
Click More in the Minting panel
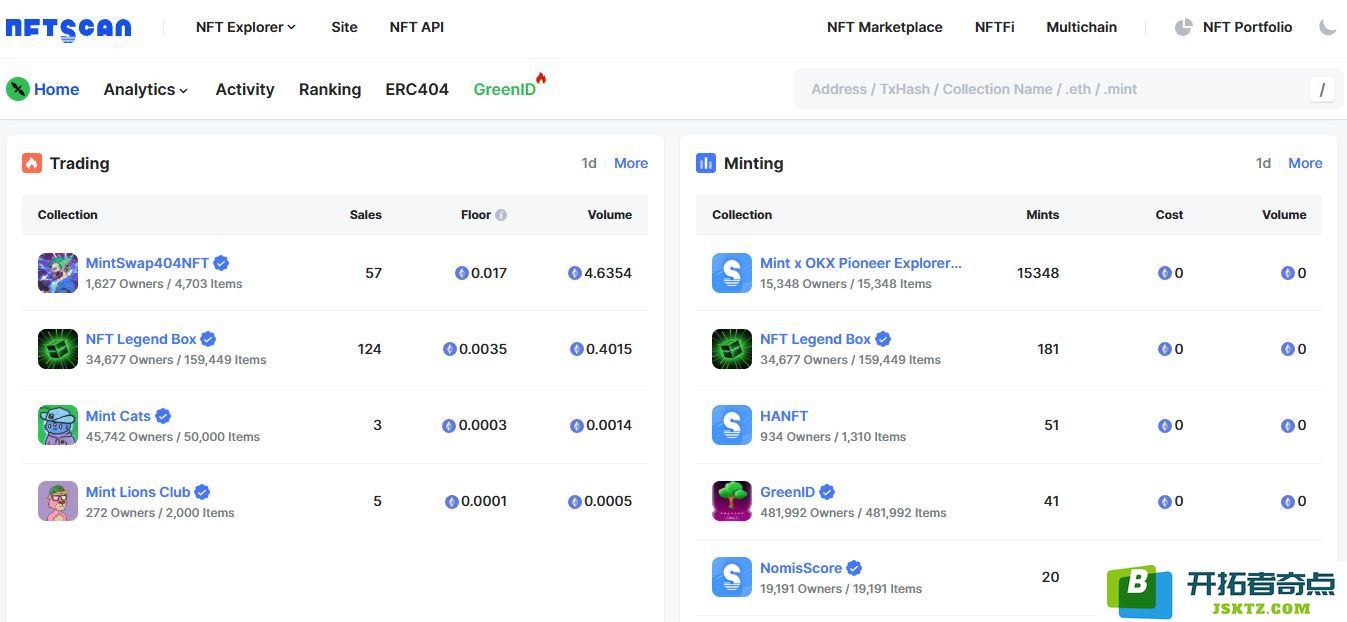pos(1305,163)
